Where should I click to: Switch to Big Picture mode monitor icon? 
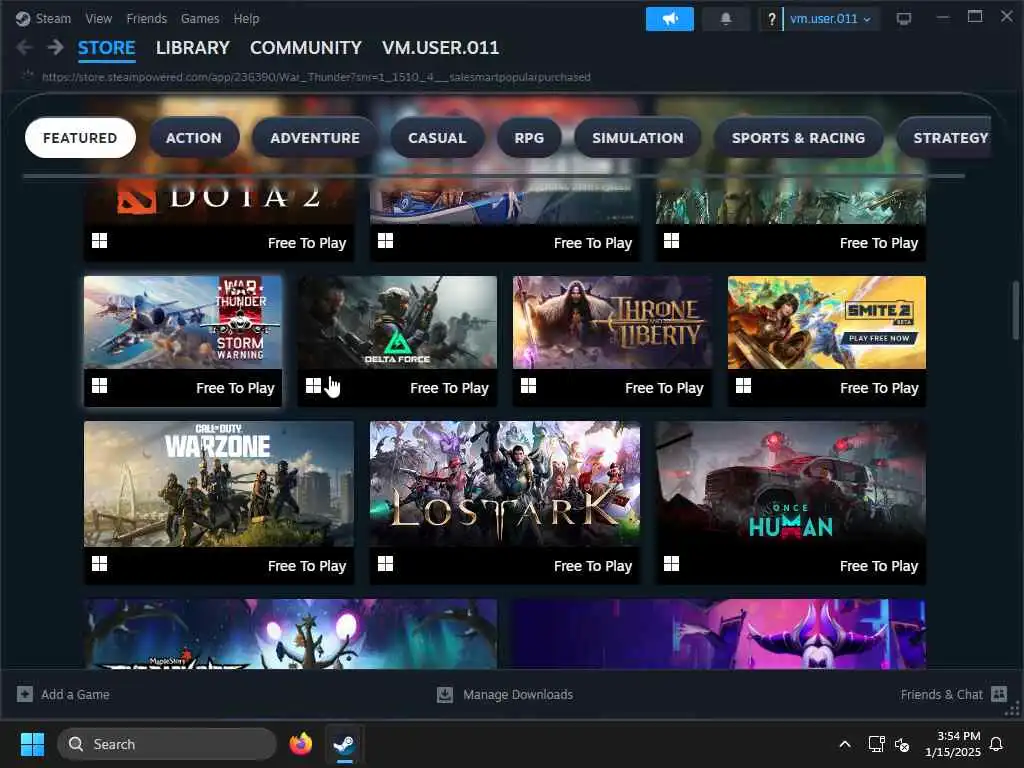(x=904, y=19)
